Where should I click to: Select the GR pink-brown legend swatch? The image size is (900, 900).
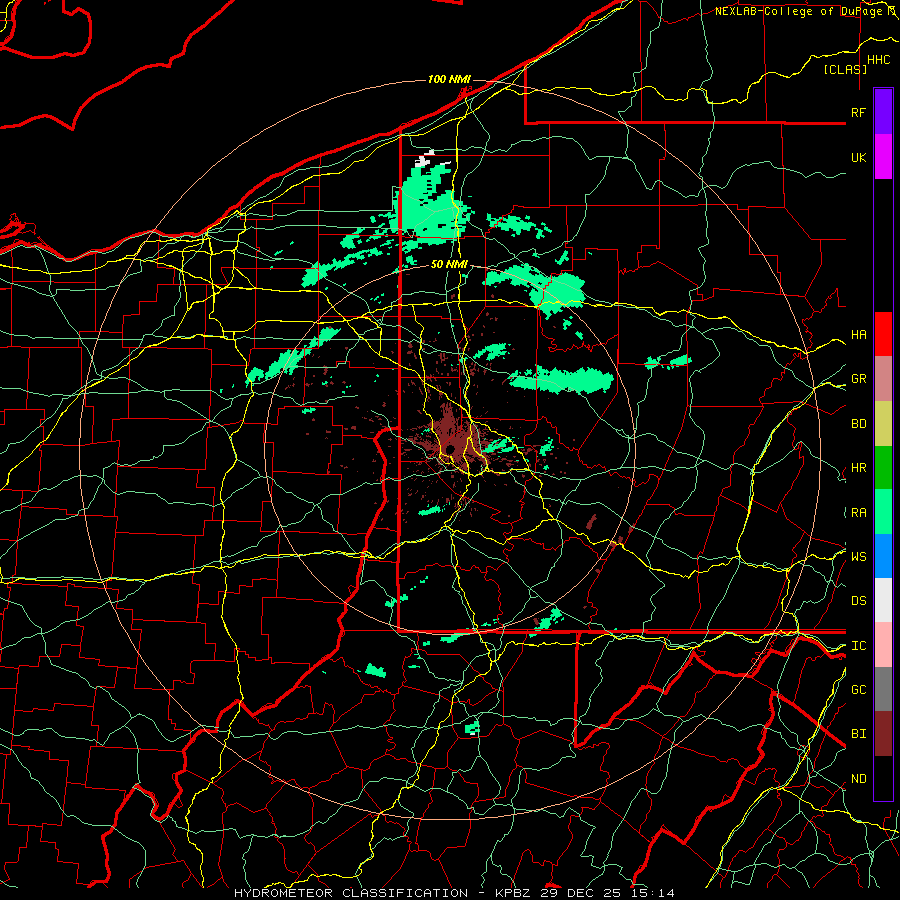coord(883,379)
